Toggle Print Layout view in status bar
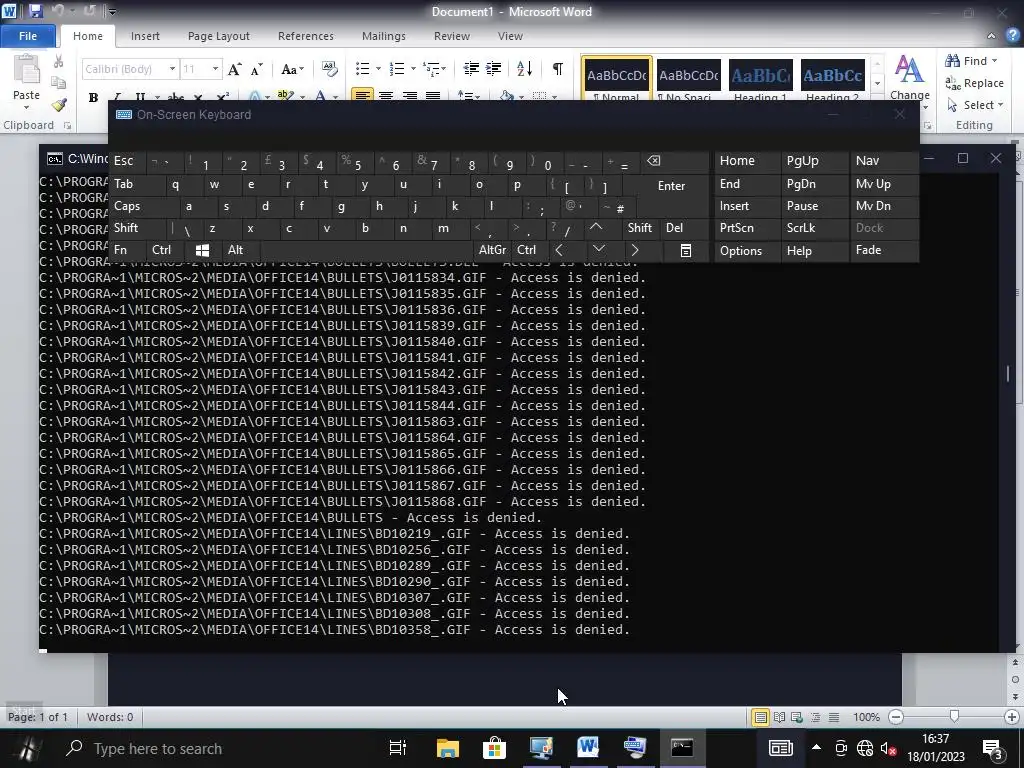The width and height of the screenshot is (1024, 768). click(760, 717)
